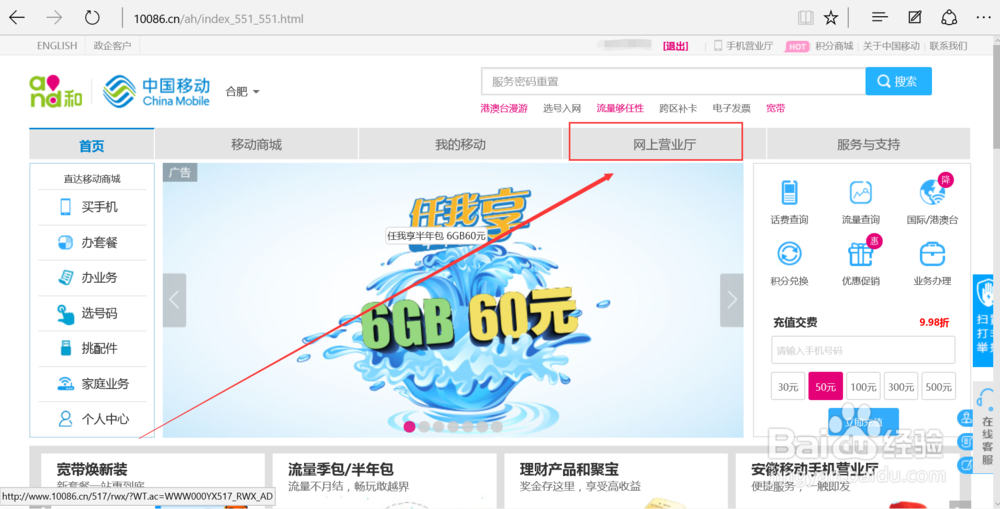Select 50元 recharge amount
The image size is (1000, 509).
click(x=825, y=387)
